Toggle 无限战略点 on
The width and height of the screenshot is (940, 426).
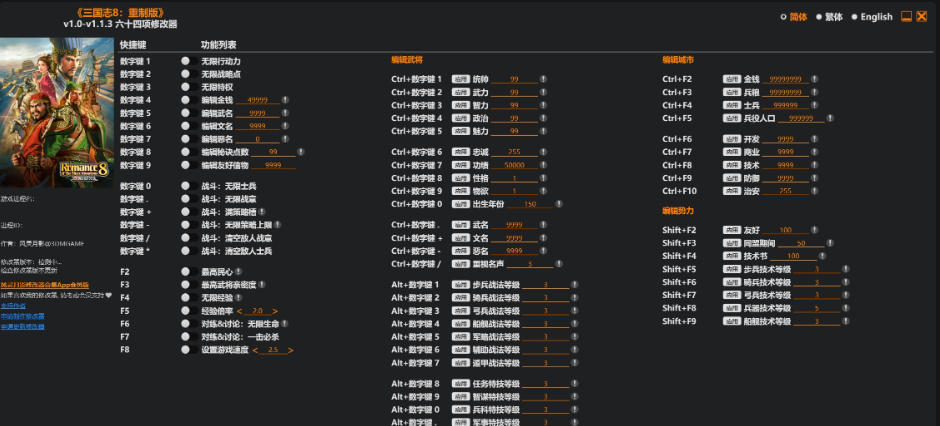click(189, 74)
